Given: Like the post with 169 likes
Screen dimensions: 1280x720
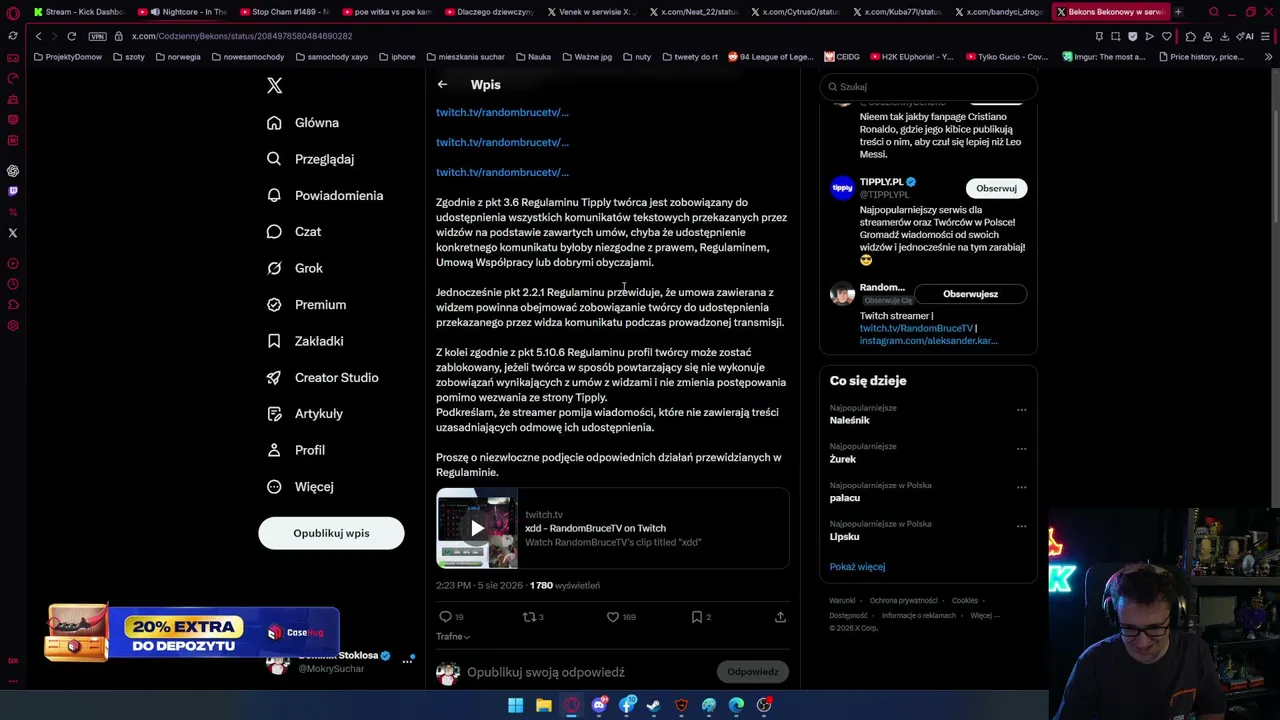Looking at the screenshot, I should (613, 617).
